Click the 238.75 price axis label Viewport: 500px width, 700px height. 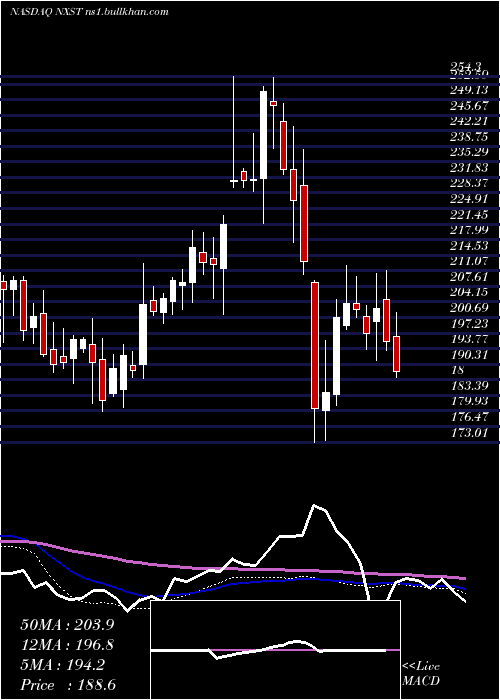point(468,137)
